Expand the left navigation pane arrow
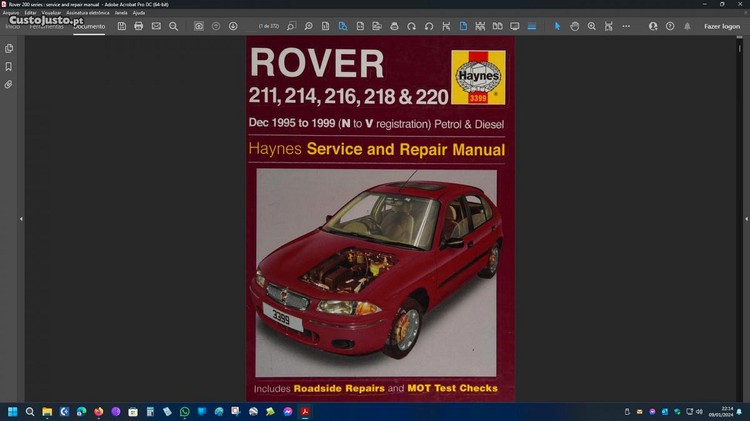Screen dimensions: 750x421 pos(21,218)
